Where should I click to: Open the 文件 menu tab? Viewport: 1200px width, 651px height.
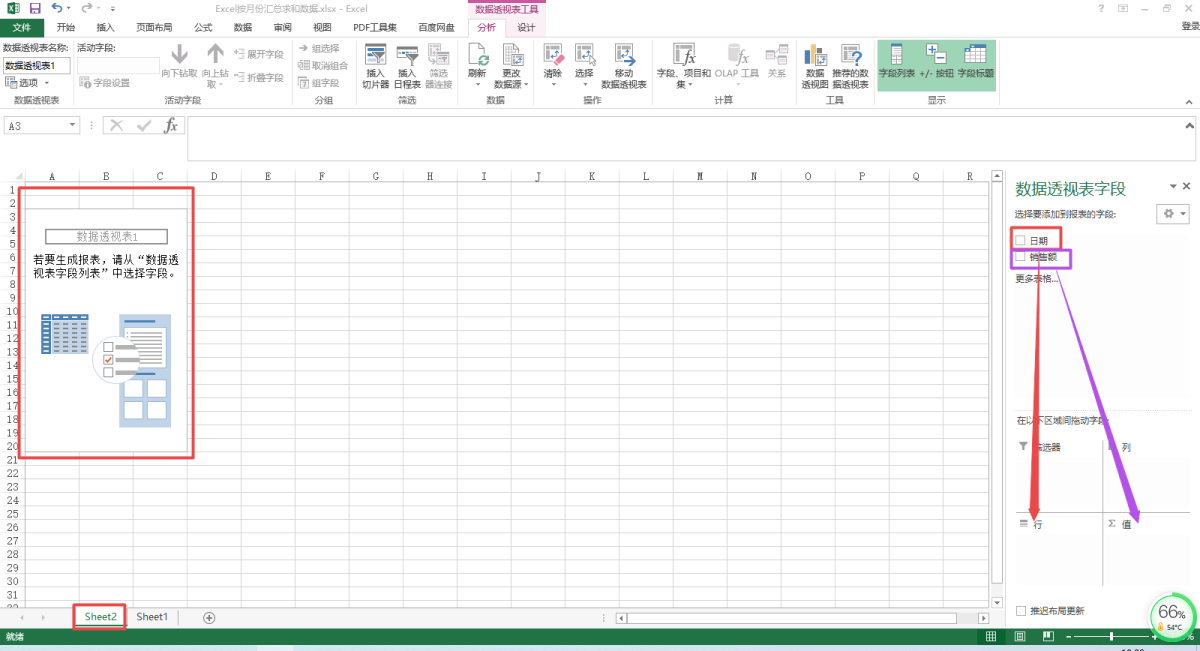[22, 28]
